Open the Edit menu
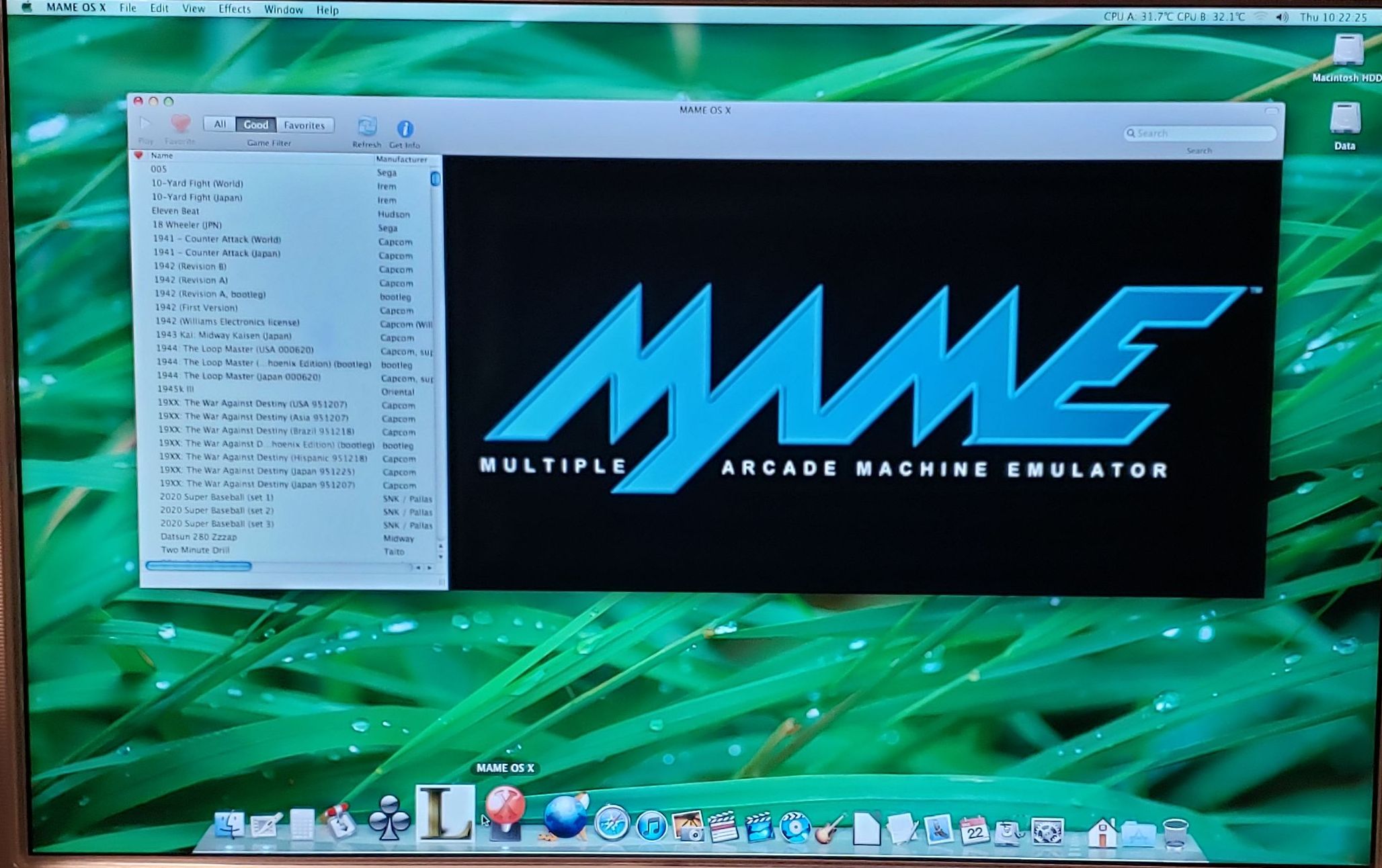Screen dimensions: 1382x868 (159, 8)
